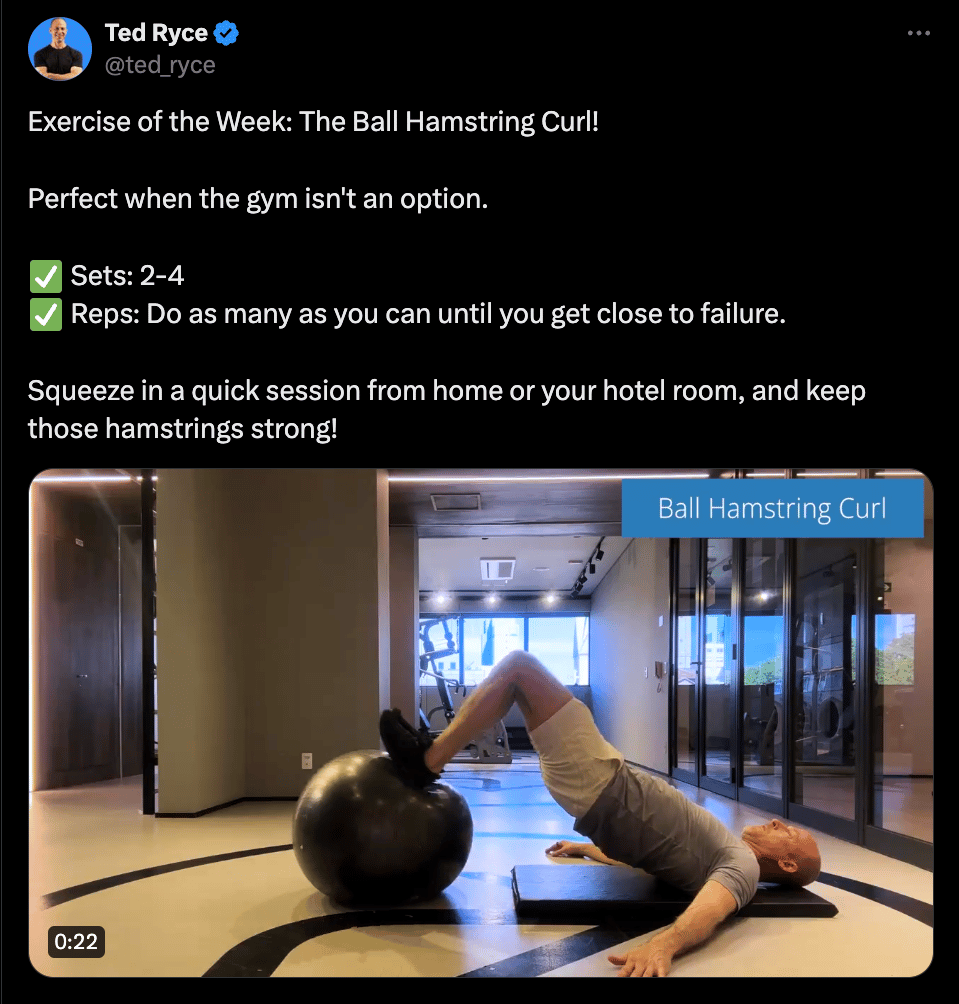Click the blue verified badge
Screen dimensions: 959x1004
coord(226,33)
